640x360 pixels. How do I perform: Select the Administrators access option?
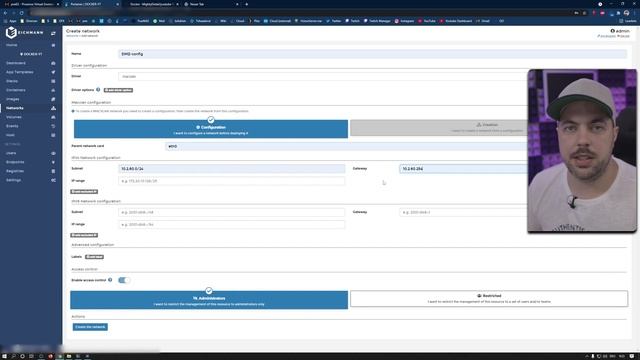tap(209, 300)
